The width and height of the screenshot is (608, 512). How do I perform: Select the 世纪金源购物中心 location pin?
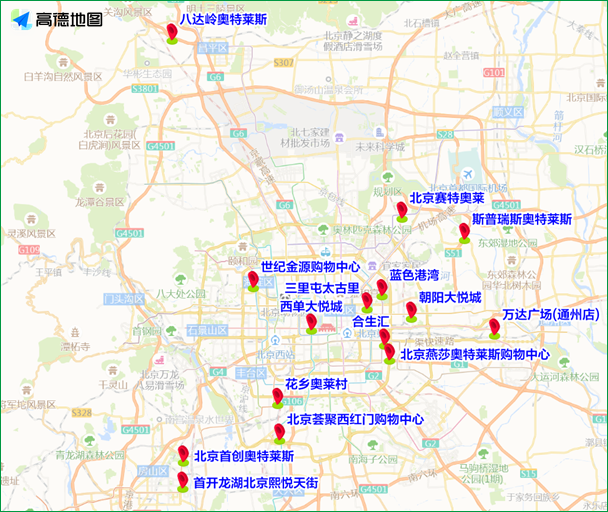click(x=253, y=281)
